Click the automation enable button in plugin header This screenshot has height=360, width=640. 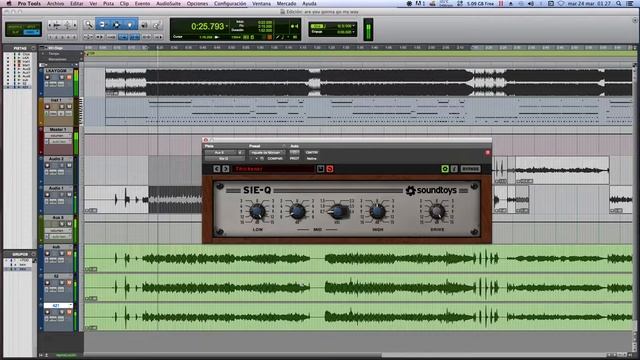coord(294,153)
